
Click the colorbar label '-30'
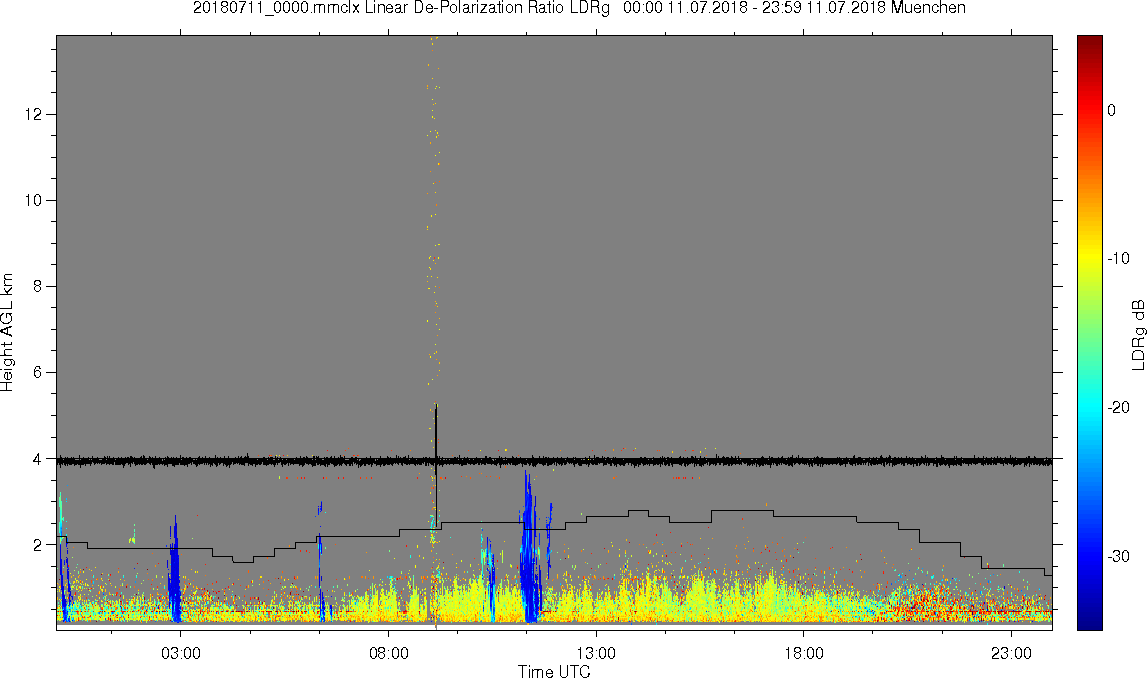(x=1118, y=557)
